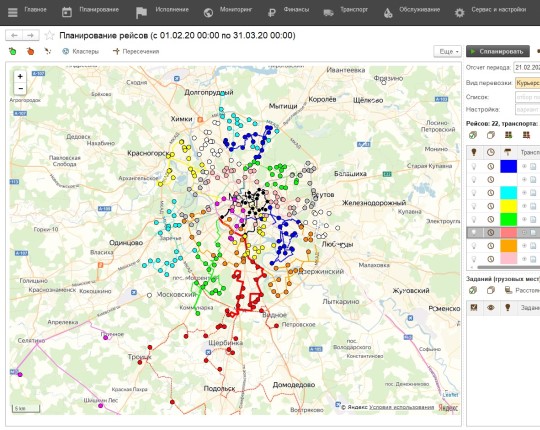540x430 pixels.
Task: Toggle the lightbulb in the blue trip row
Action: (x=474, y=166)
